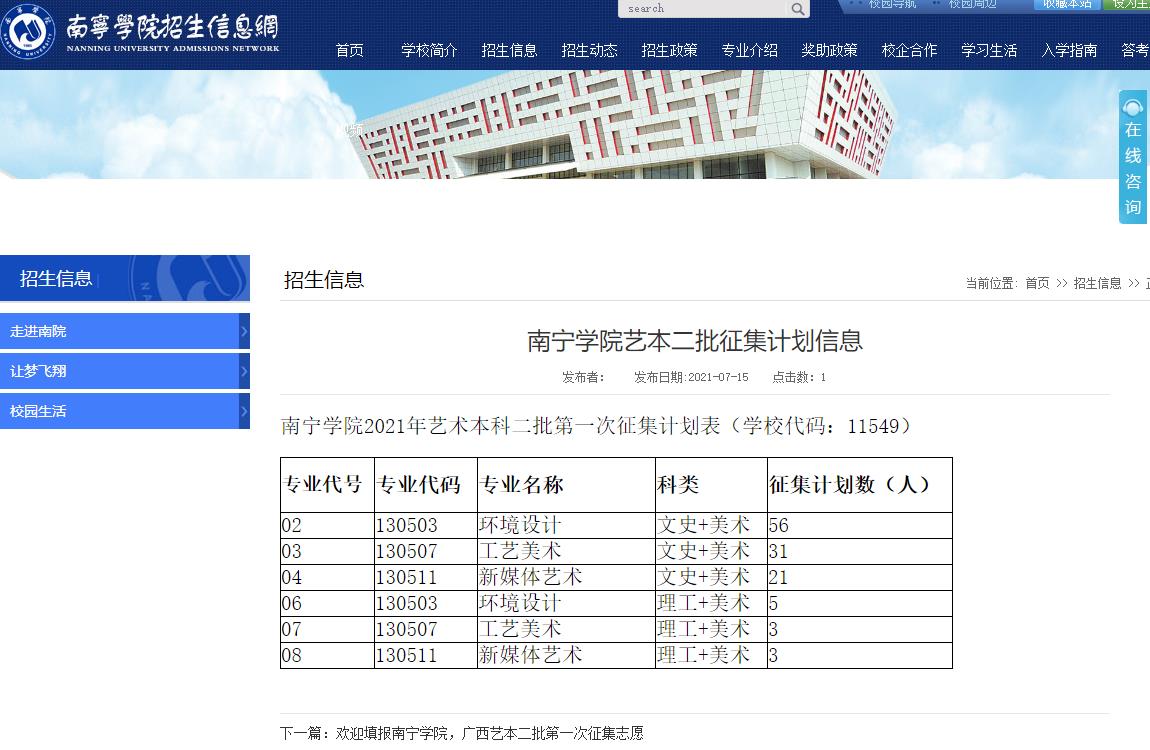The width and height of the screenshot is (1150, 750).
Task: Click the search magnifier icon
Action: (797, 9)
